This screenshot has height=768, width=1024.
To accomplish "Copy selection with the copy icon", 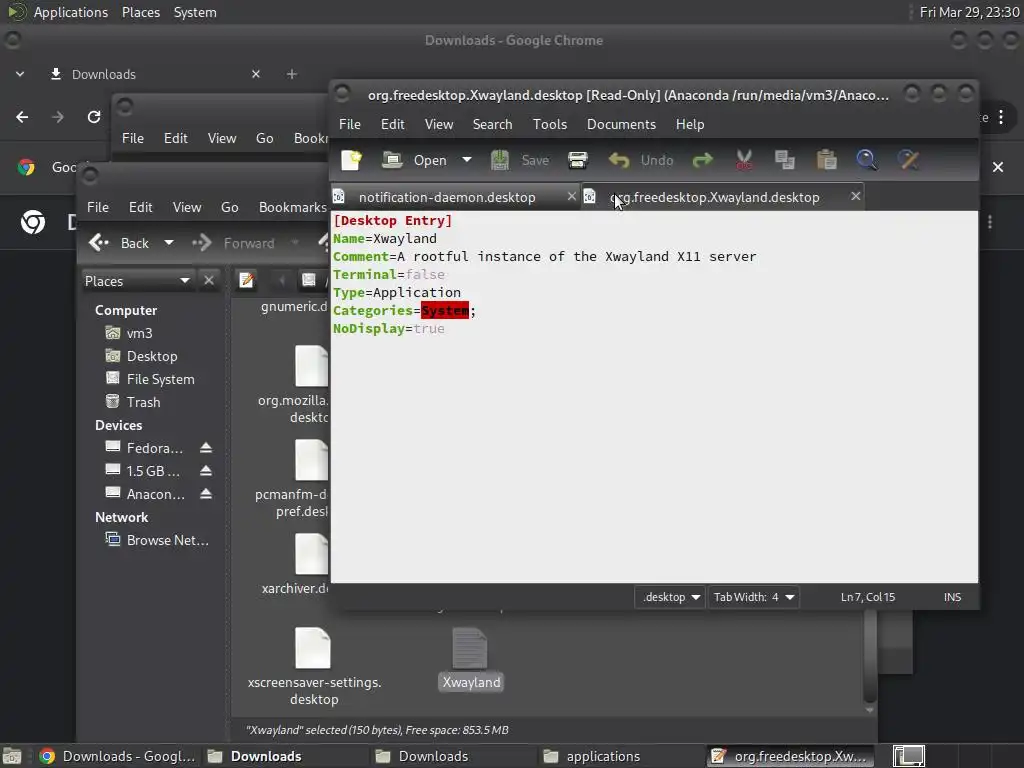I will (x=784, y=160).
